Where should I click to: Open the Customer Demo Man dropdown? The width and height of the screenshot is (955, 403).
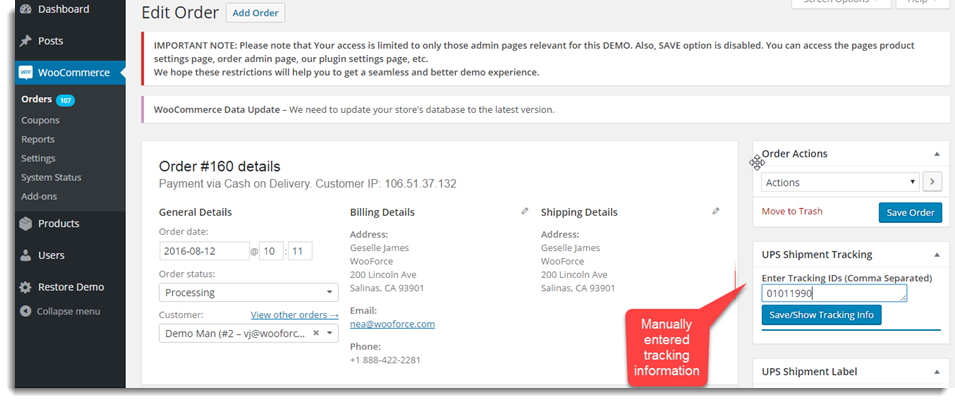tap(248, 333)
